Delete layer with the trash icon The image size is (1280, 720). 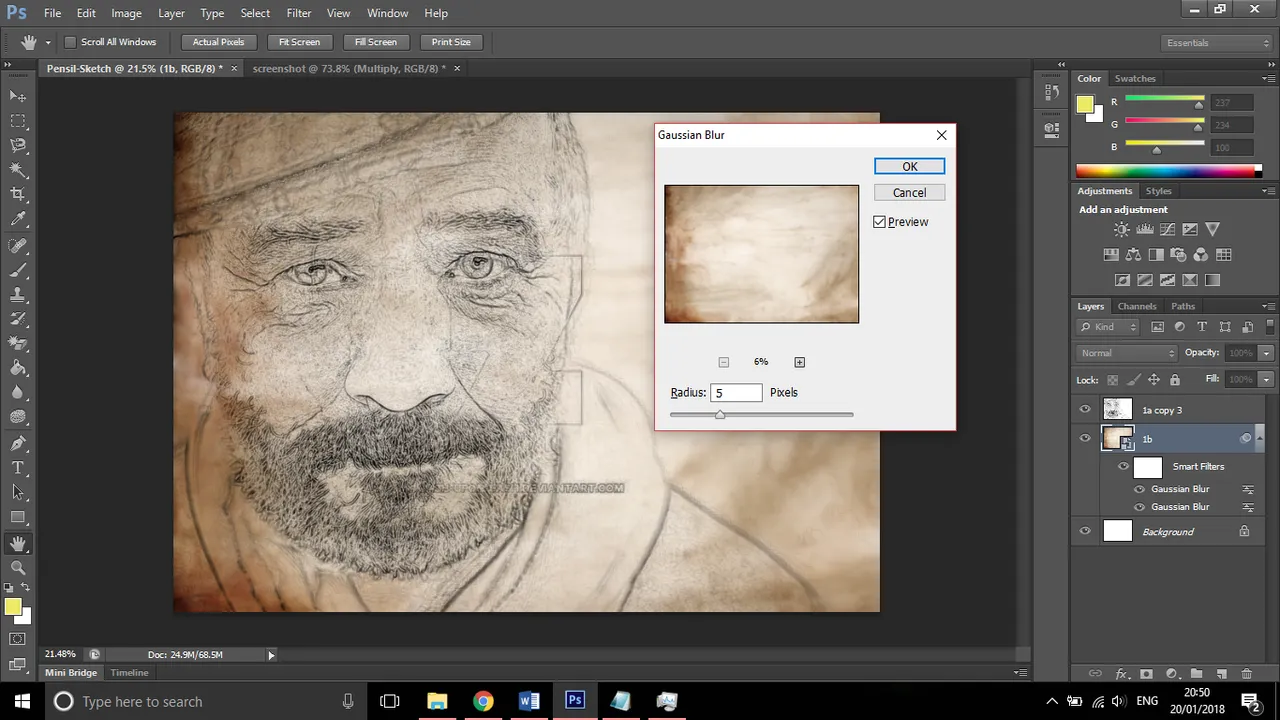click(x=1246, y=674)
